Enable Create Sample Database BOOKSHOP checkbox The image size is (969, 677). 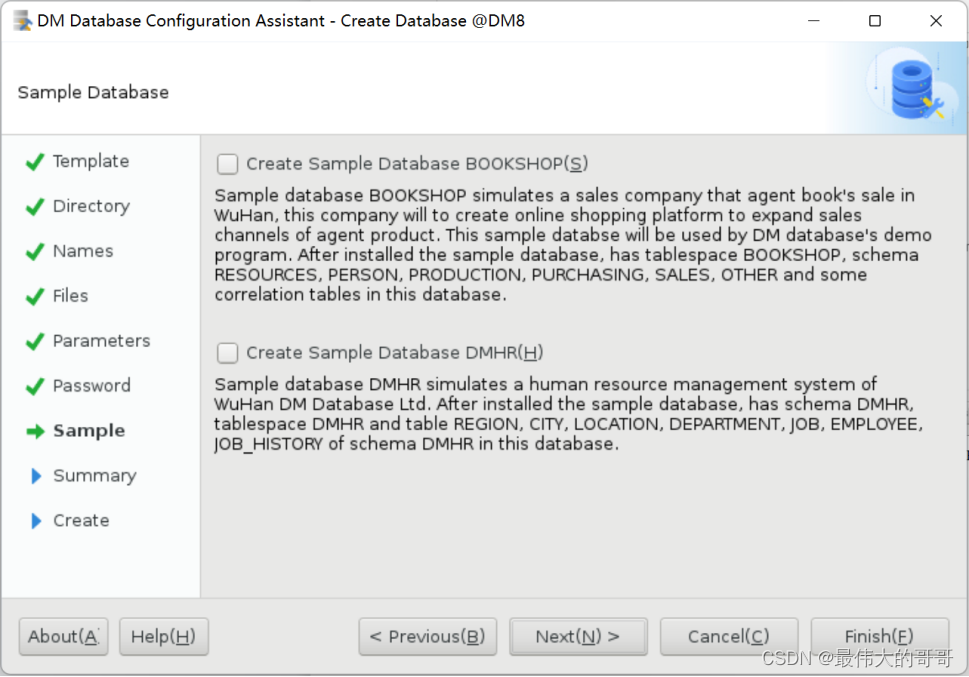pyautogui.click(x=227, y=163)
